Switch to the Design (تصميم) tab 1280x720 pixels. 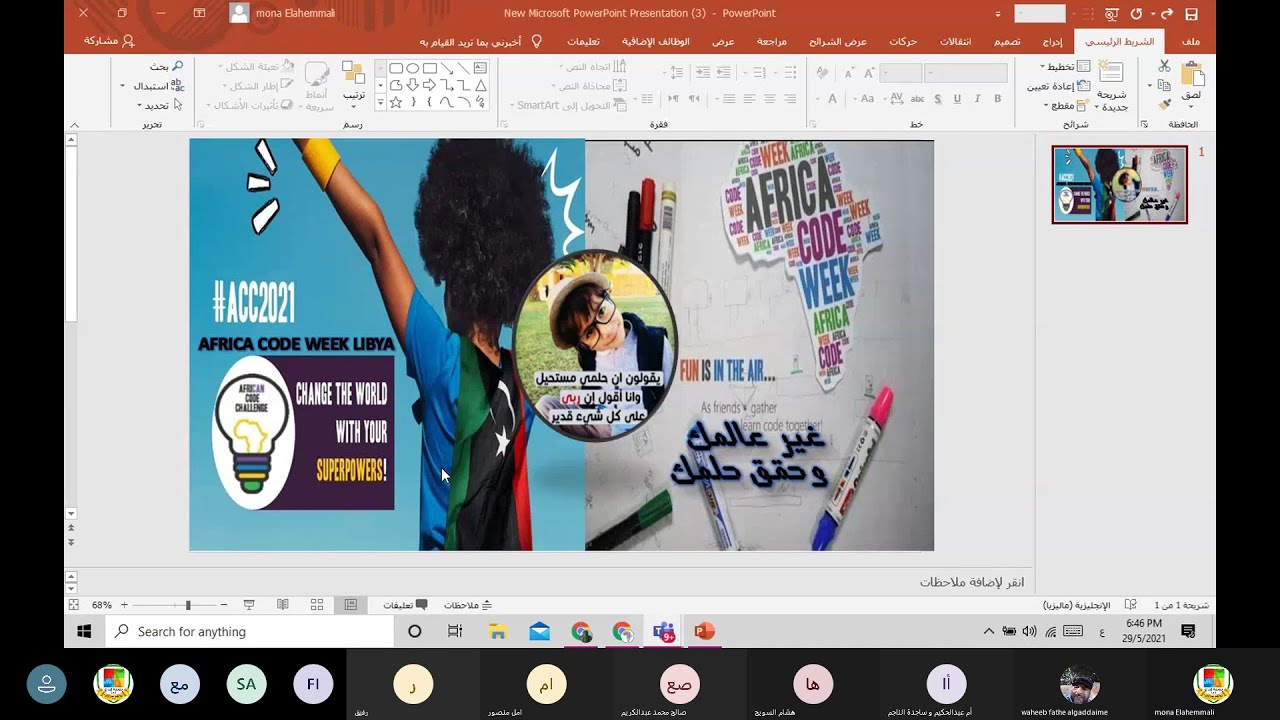point(1009,41)
